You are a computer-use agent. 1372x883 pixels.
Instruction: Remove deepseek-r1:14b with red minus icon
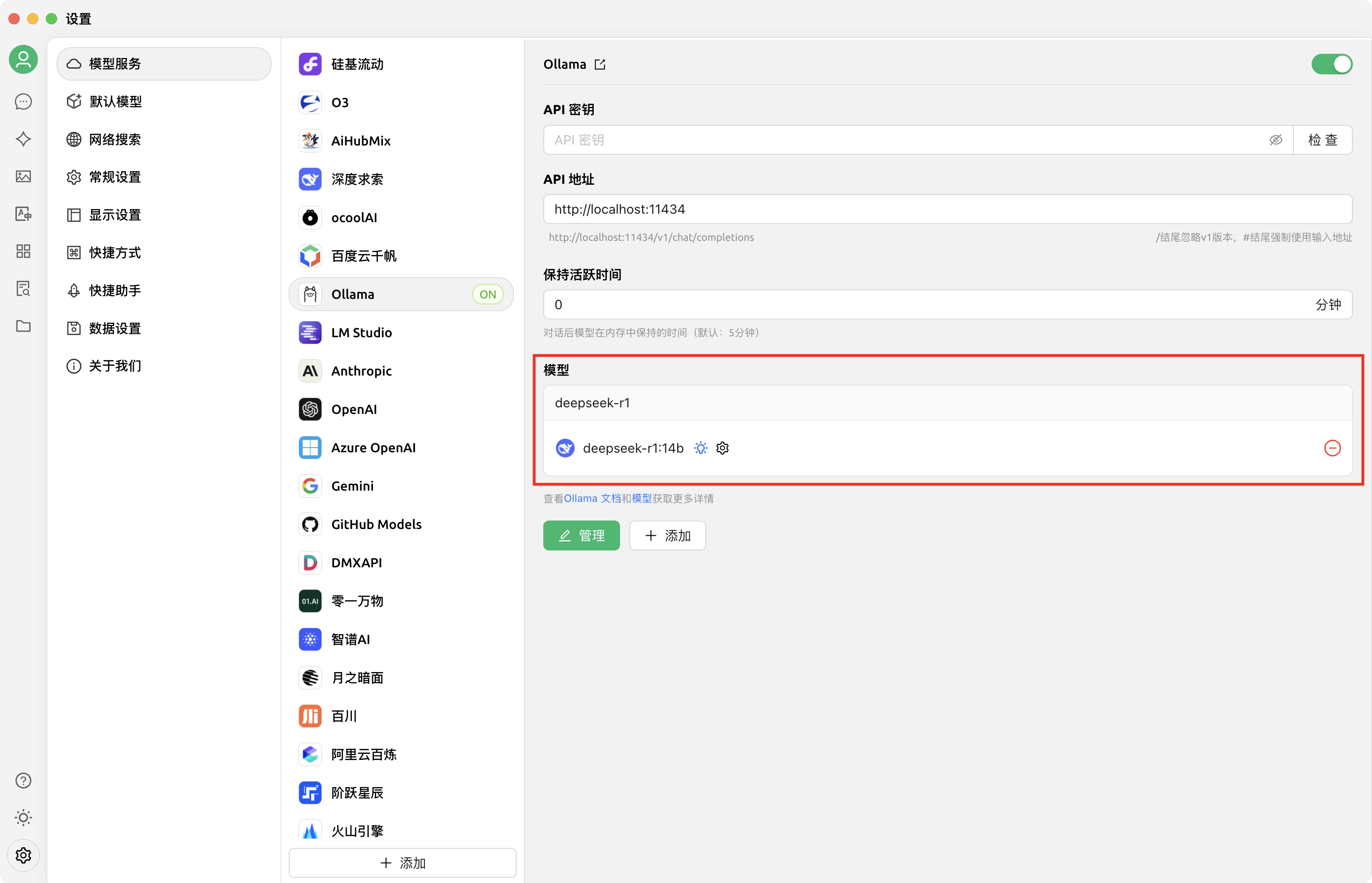(1332, 448)
